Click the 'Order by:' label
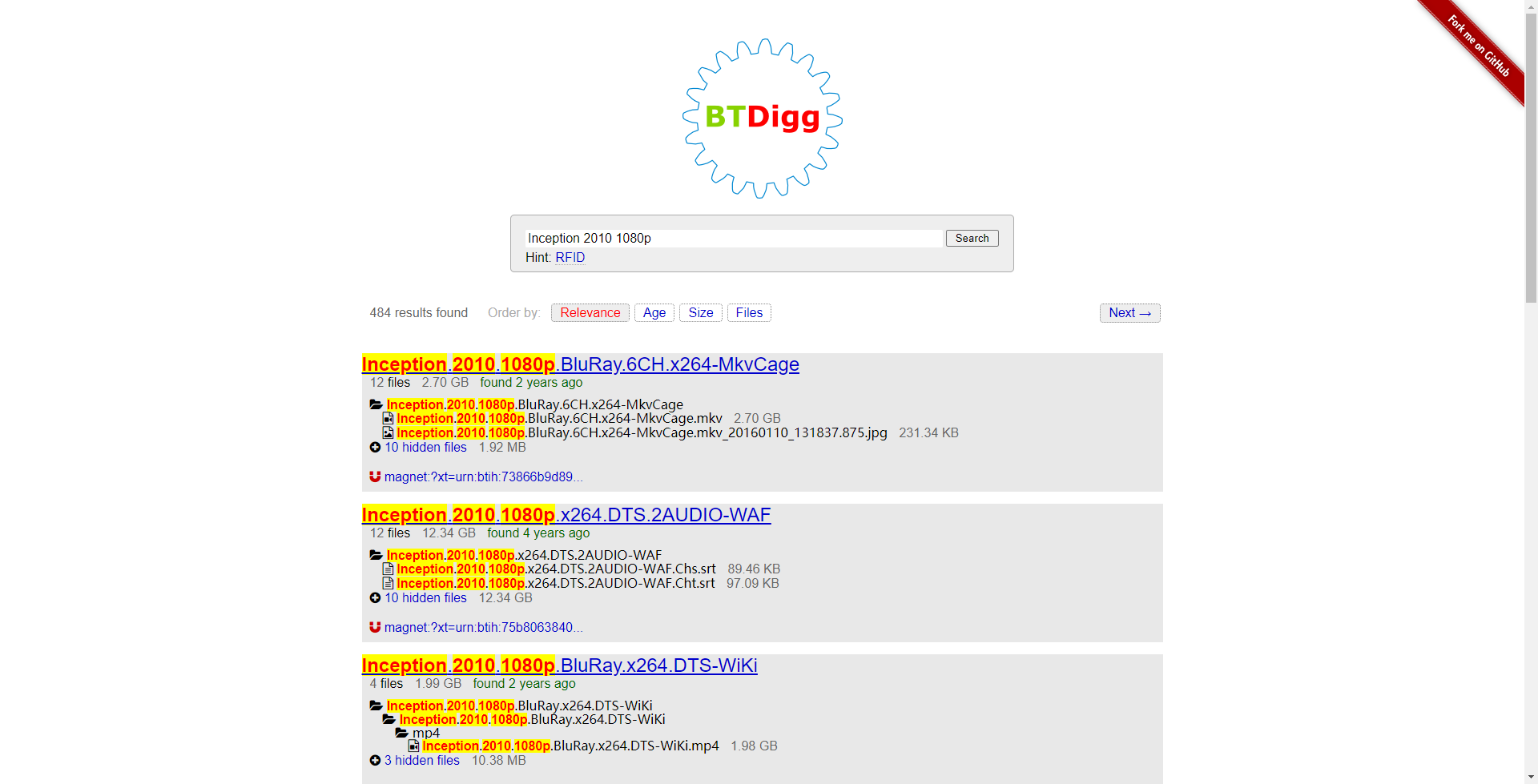The height and width of the screenshot is (784, 1538). click(514, 312)
